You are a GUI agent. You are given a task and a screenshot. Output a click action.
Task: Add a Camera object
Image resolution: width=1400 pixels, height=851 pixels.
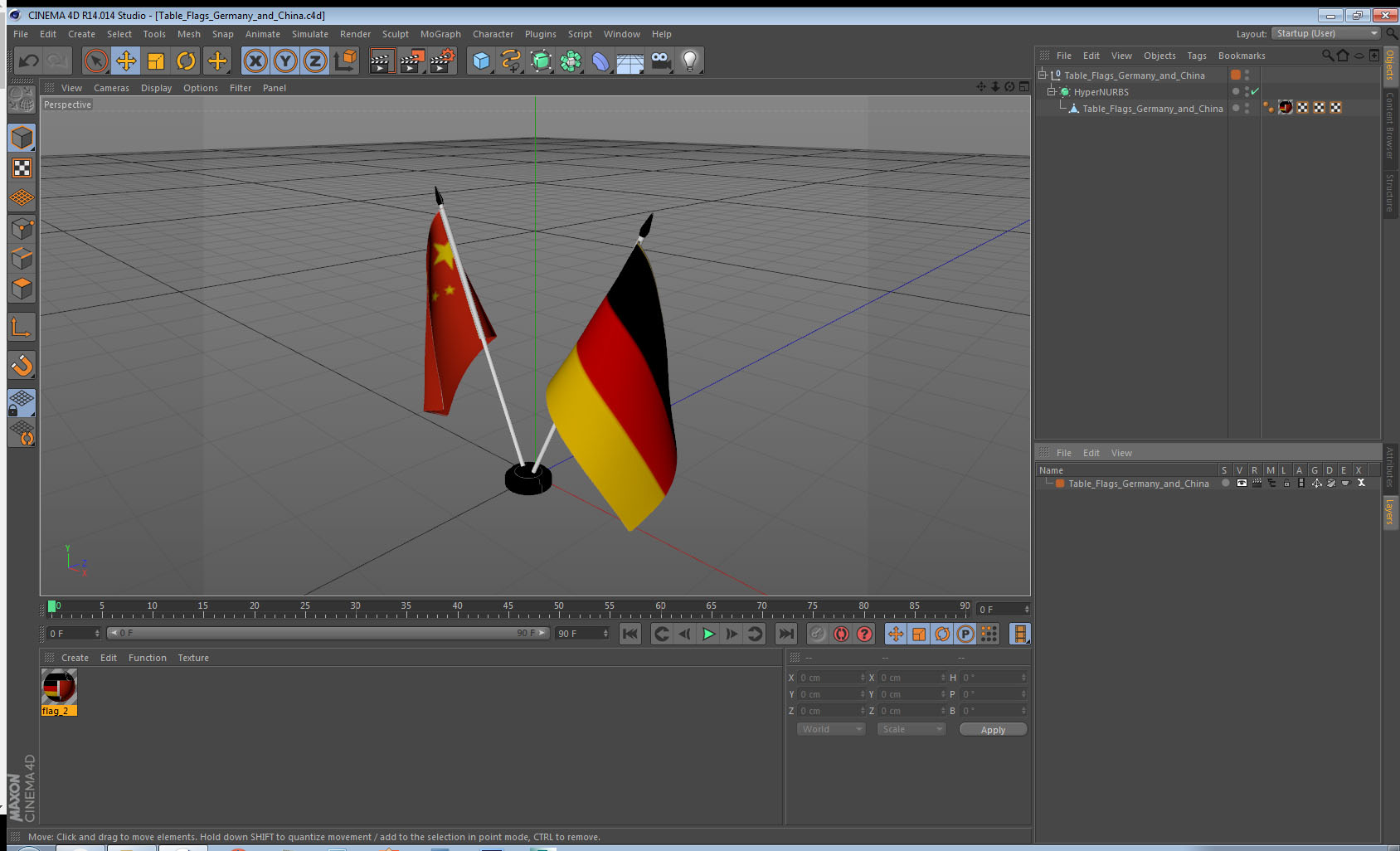point(660,61)
